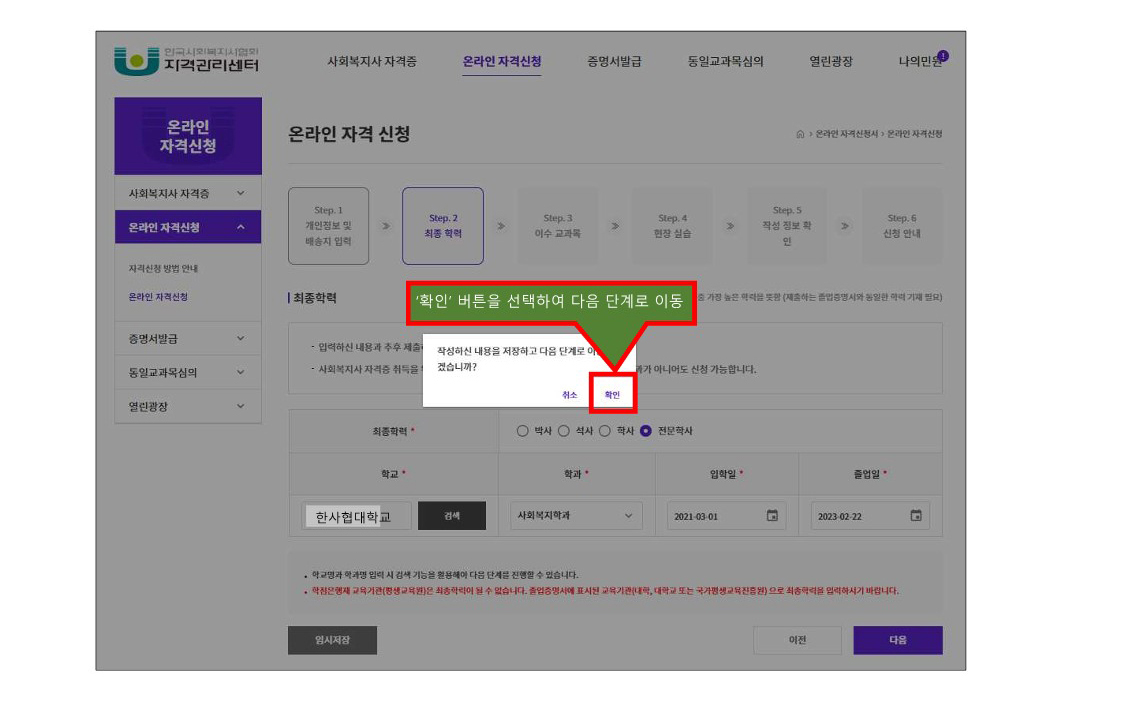
Task: Select the Step 6 신청 안내 box
Action: click(x=902, y=226)
